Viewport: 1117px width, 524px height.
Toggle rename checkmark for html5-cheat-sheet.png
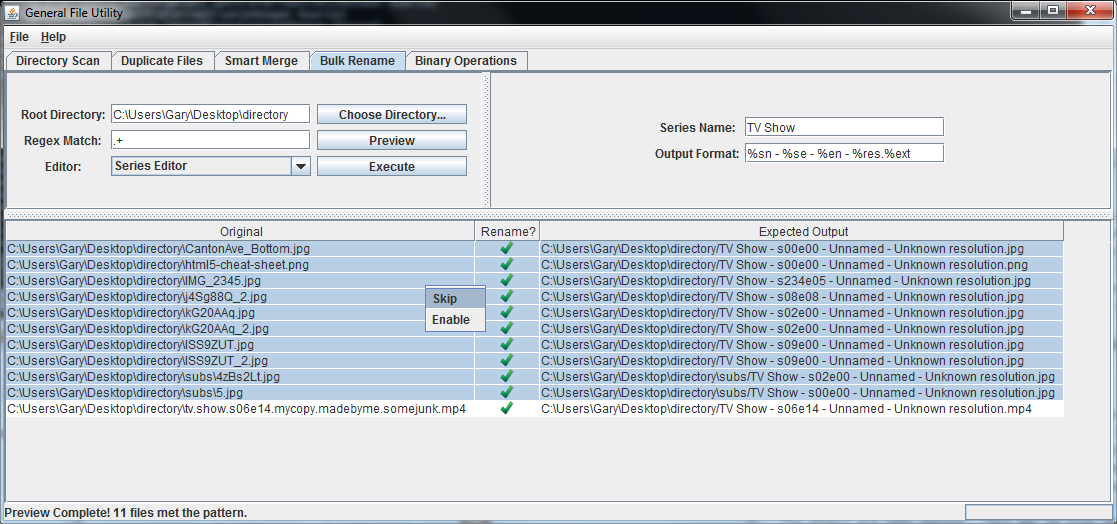click(x=506, y=264)
